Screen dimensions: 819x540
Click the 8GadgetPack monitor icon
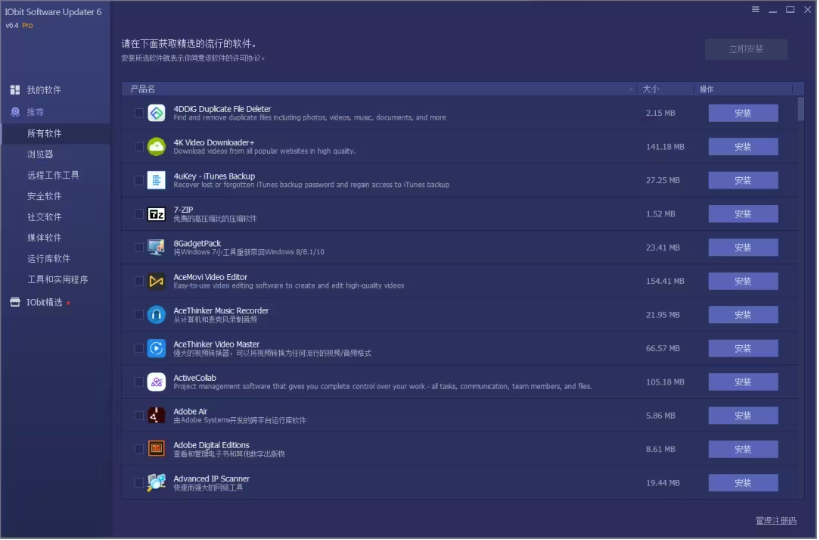coord(156,248)
